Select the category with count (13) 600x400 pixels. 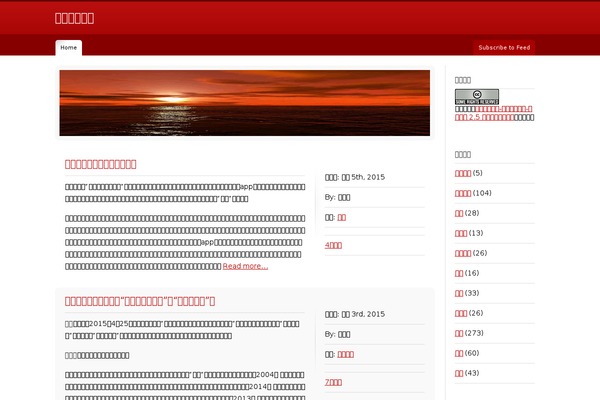pyautogui.click(x=461, y=233)
